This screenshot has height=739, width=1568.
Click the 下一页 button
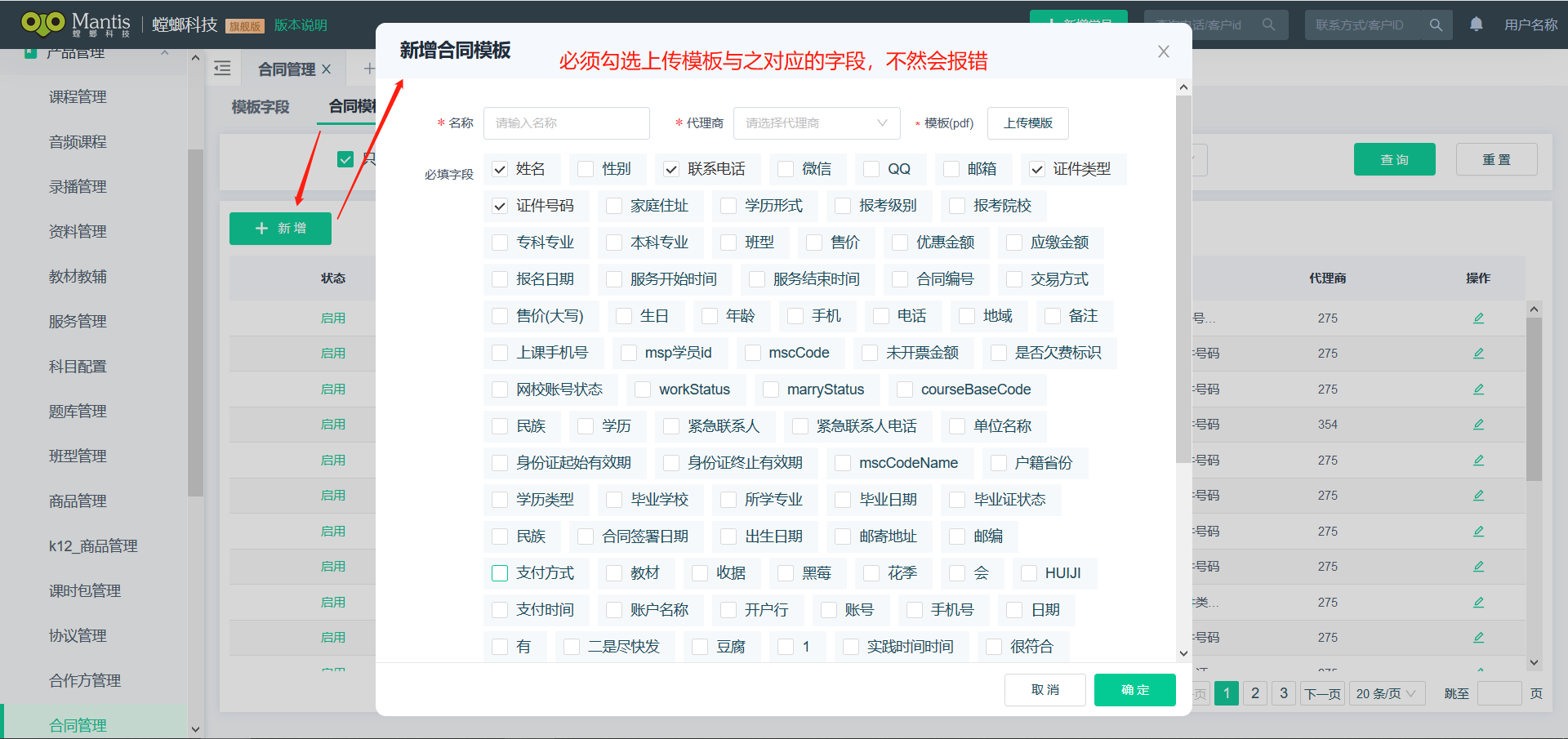point(1323,693)
